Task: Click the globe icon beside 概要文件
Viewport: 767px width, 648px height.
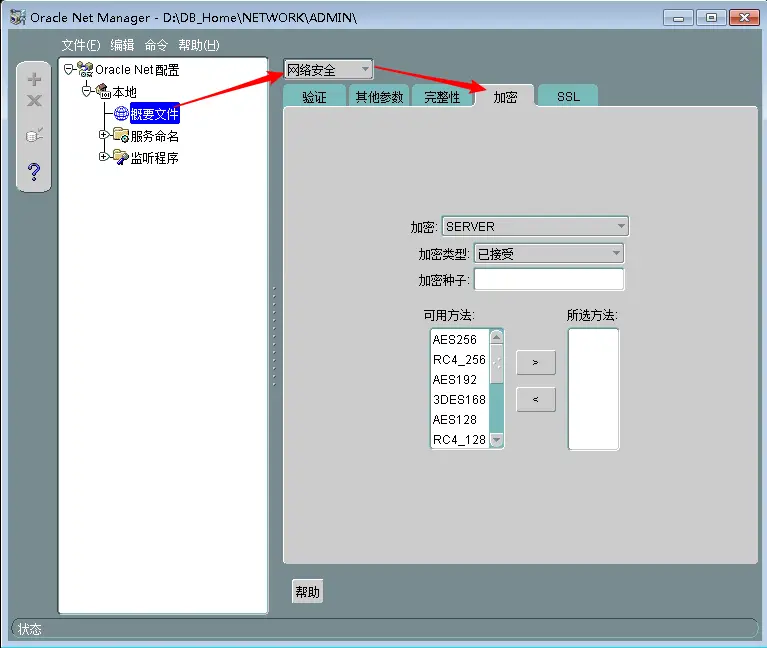Action: pyautogui.click(x=121, y=113)
